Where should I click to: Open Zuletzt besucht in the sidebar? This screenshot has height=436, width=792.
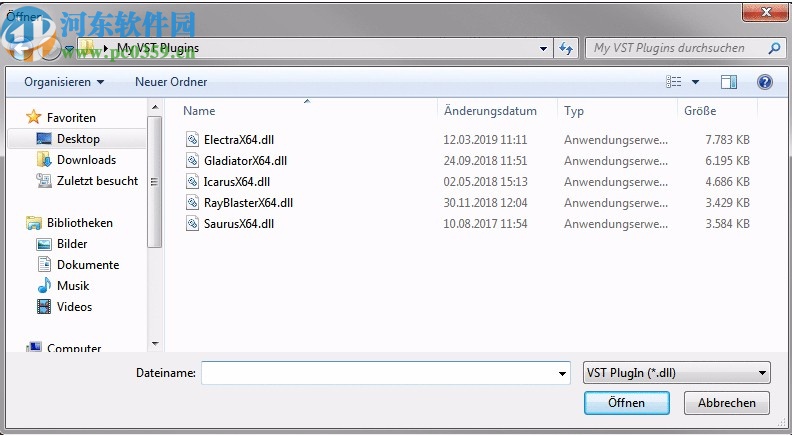97,180
